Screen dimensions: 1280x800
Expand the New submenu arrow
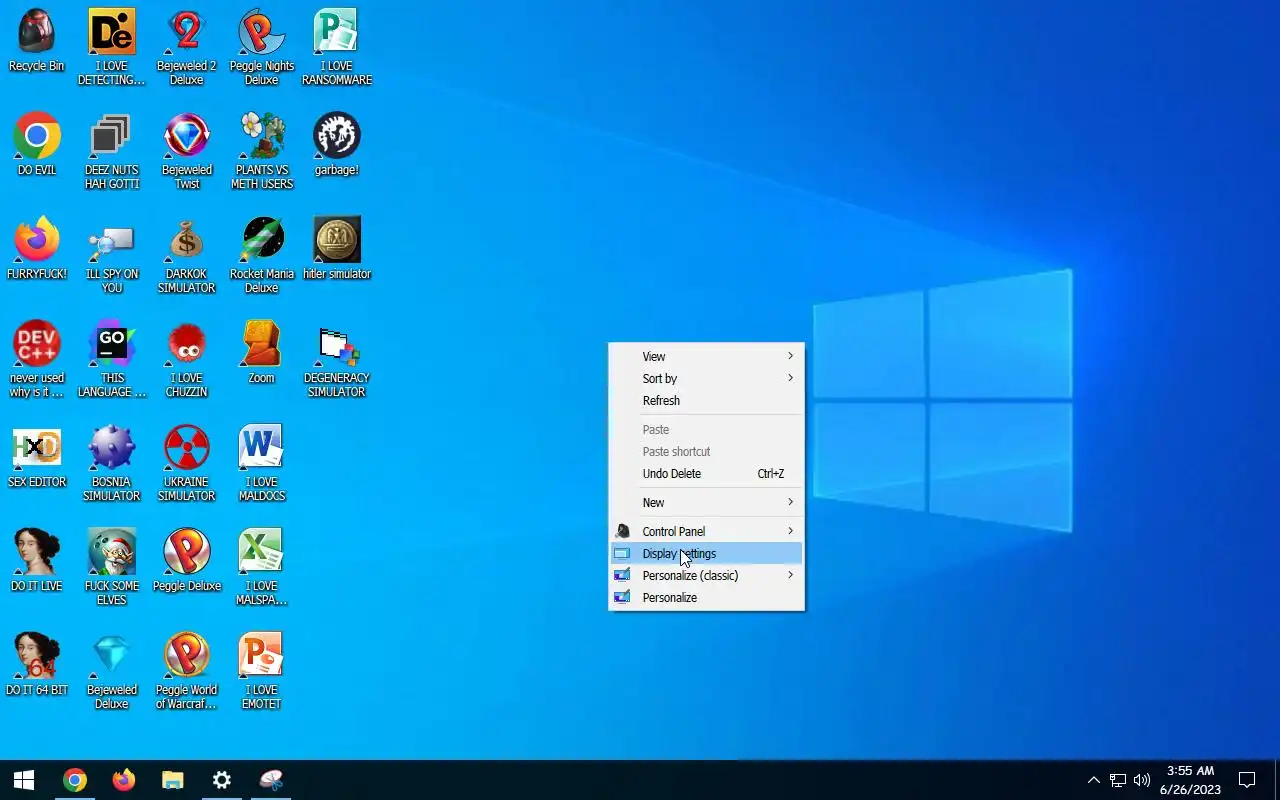[790, 502]
